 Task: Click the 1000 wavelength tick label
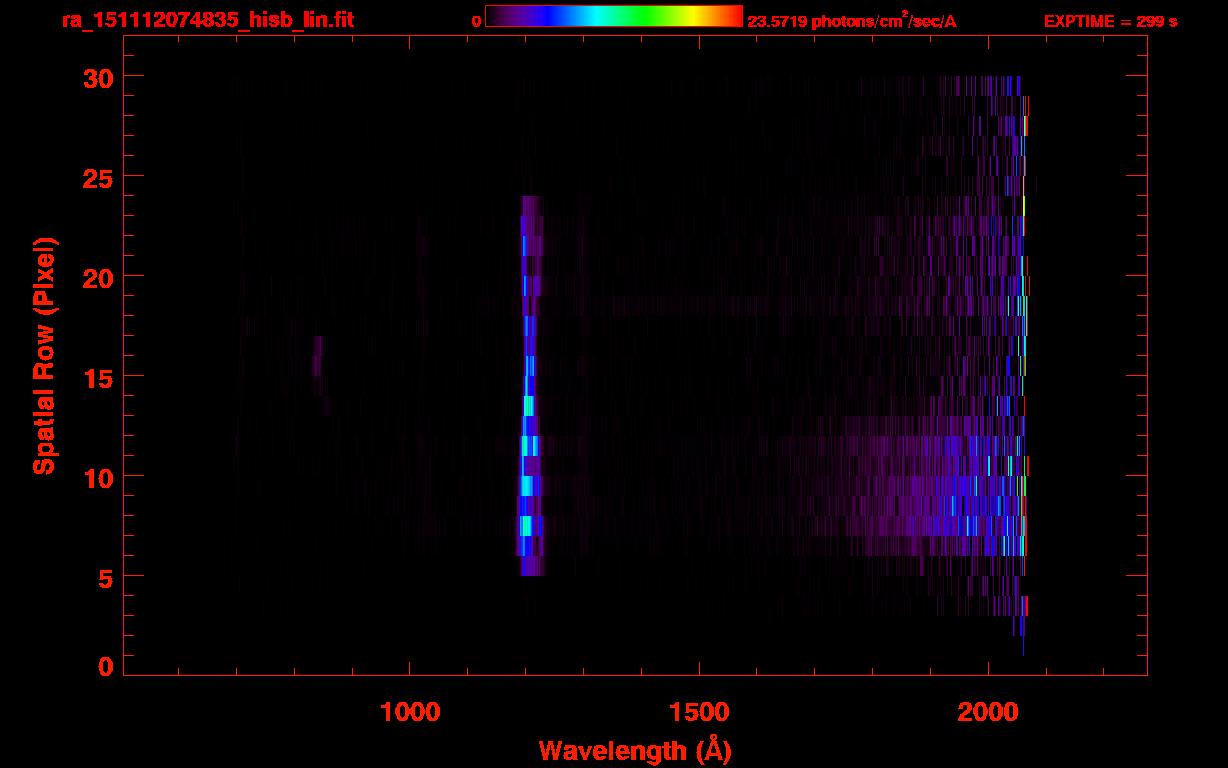pos(410,712)
